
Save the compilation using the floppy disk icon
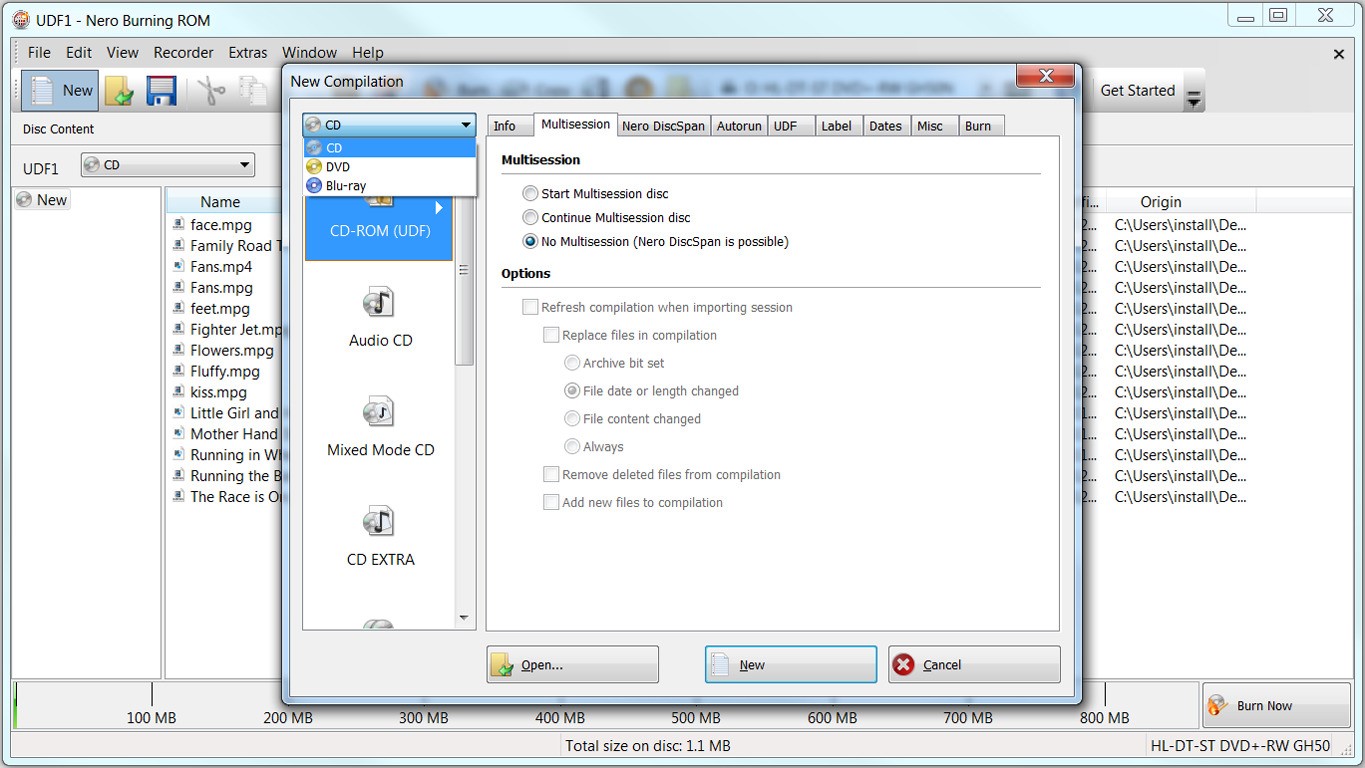160,90
